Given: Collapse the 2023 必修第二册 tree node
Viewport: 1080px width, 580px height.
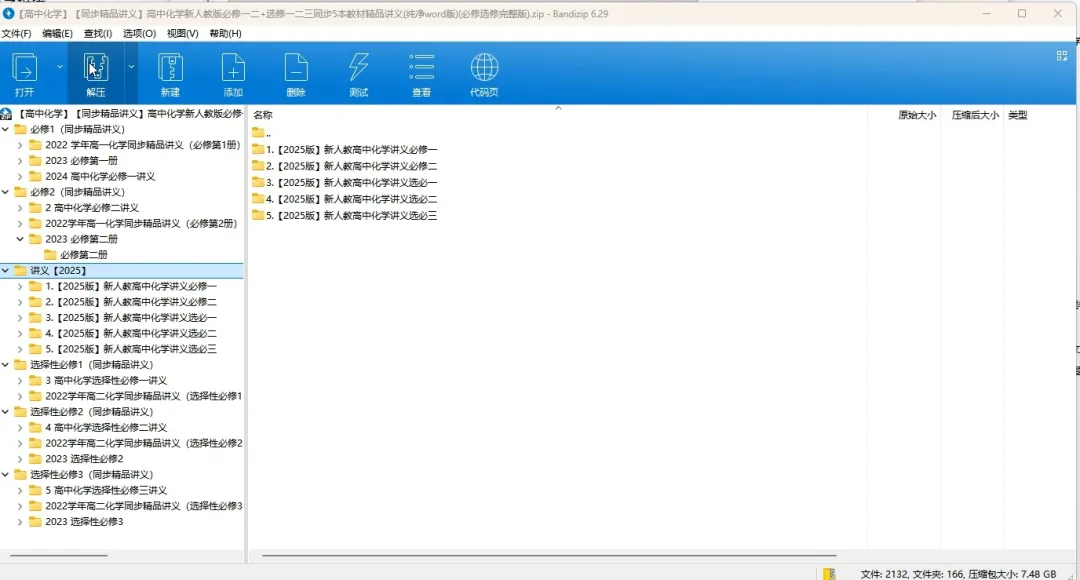Looking at the screenshot, I should [x=20, y=239].
